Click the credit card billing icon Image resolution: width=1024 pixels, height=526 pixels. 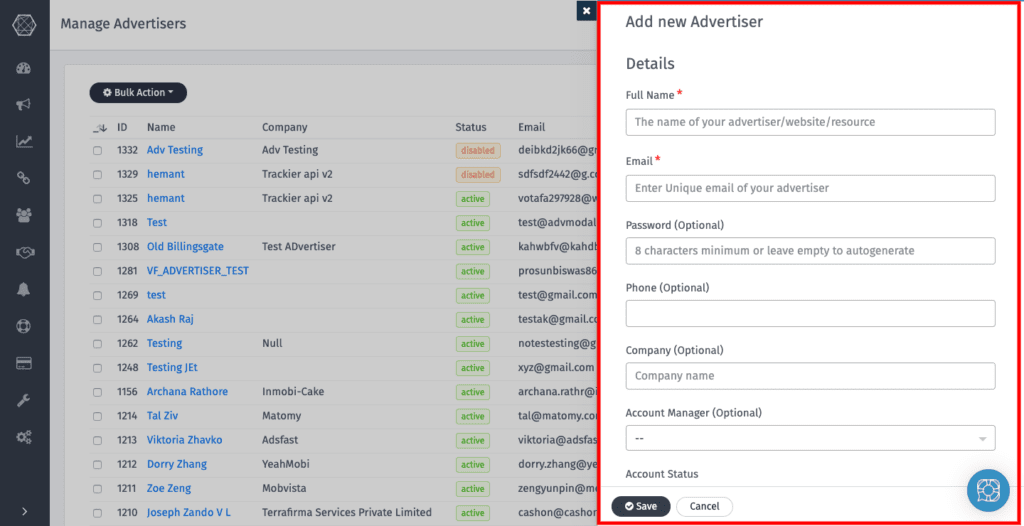24,362
